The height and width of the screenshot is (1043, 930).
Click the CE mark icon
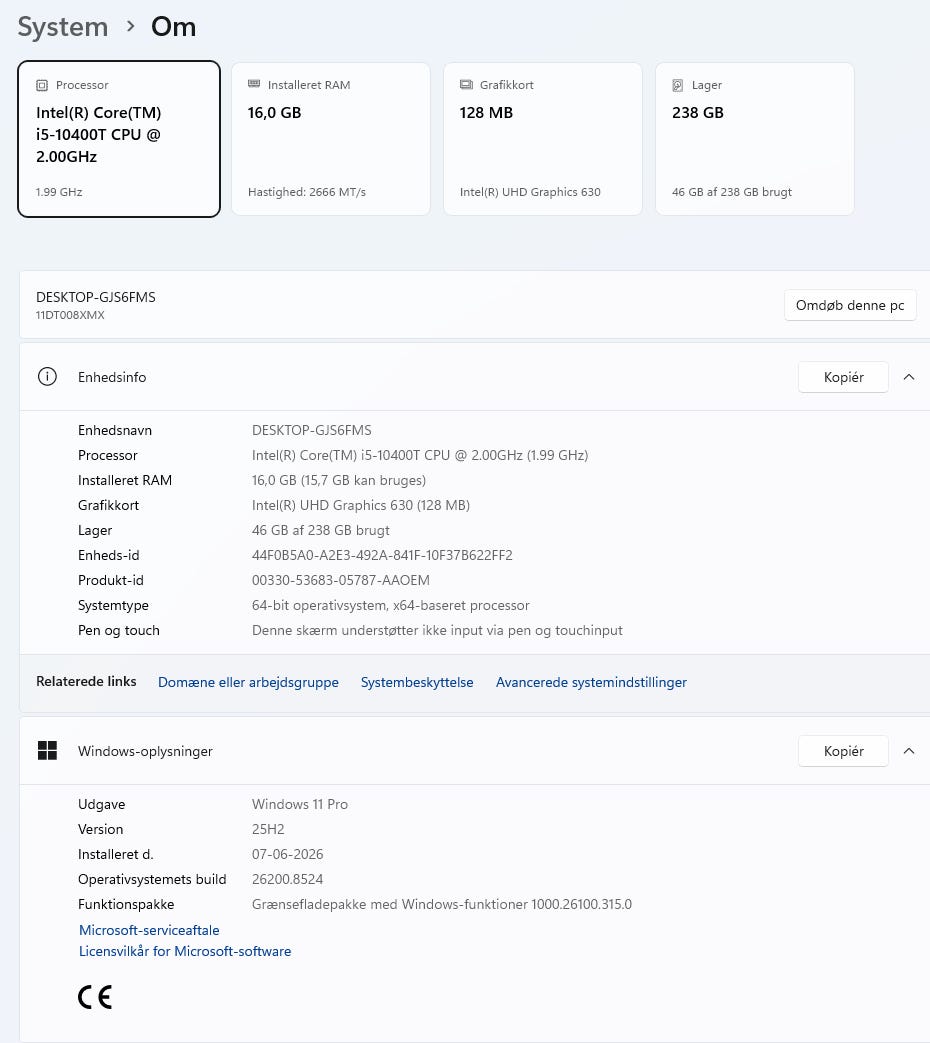95,996
